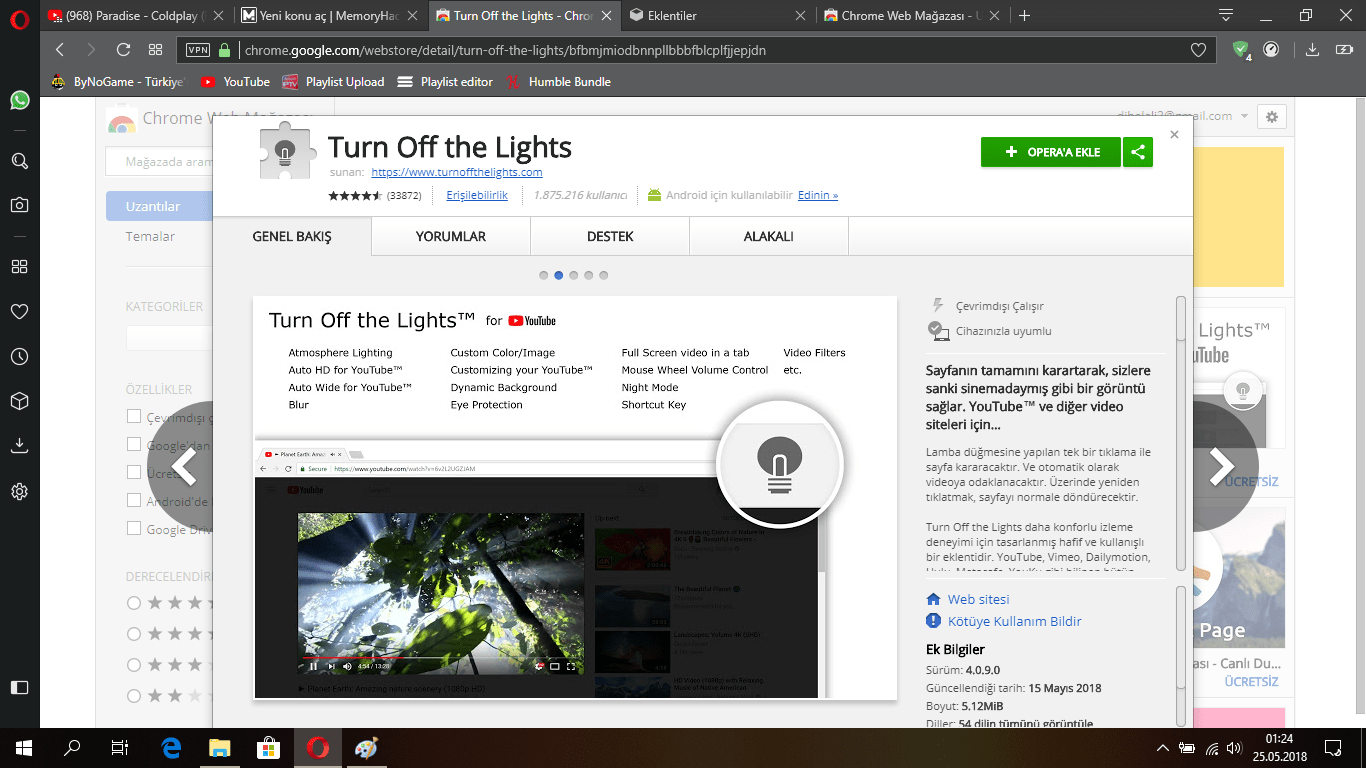The image size is (1366, 768).
Task: Click Kötüye Kullanım Bildir link
Action: coord(1015,621)
